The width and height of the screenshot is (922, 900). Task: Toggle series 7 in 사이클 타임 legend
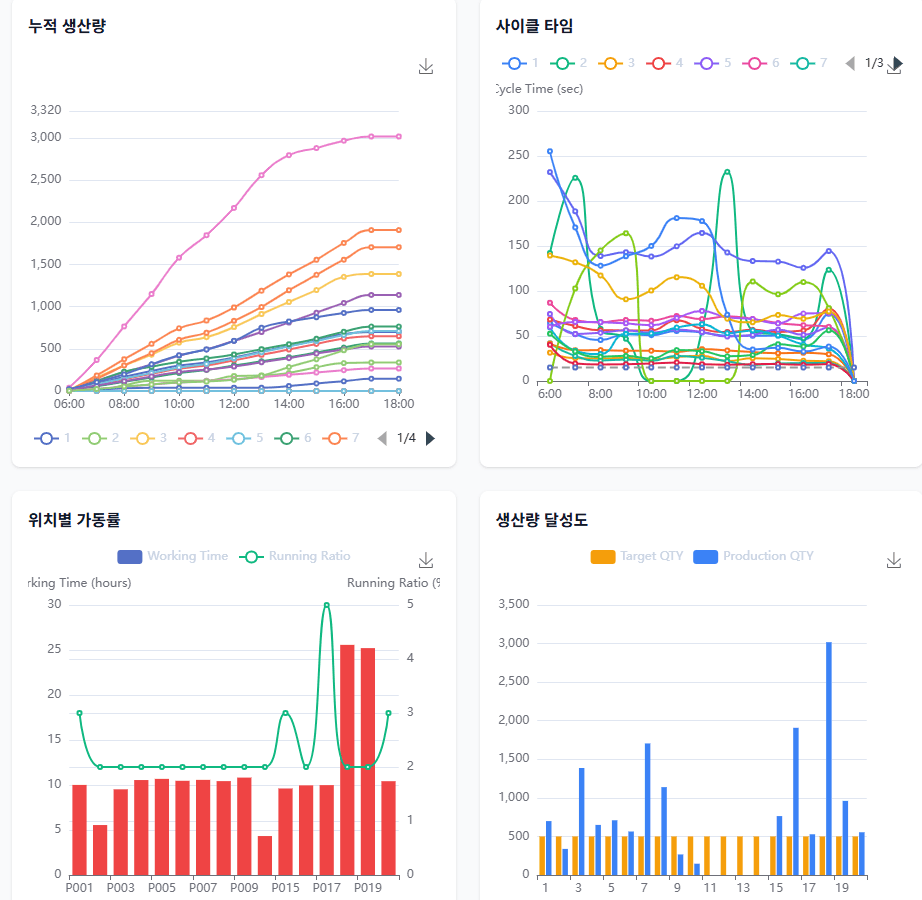pyautogui.click(x=809, y=63)
